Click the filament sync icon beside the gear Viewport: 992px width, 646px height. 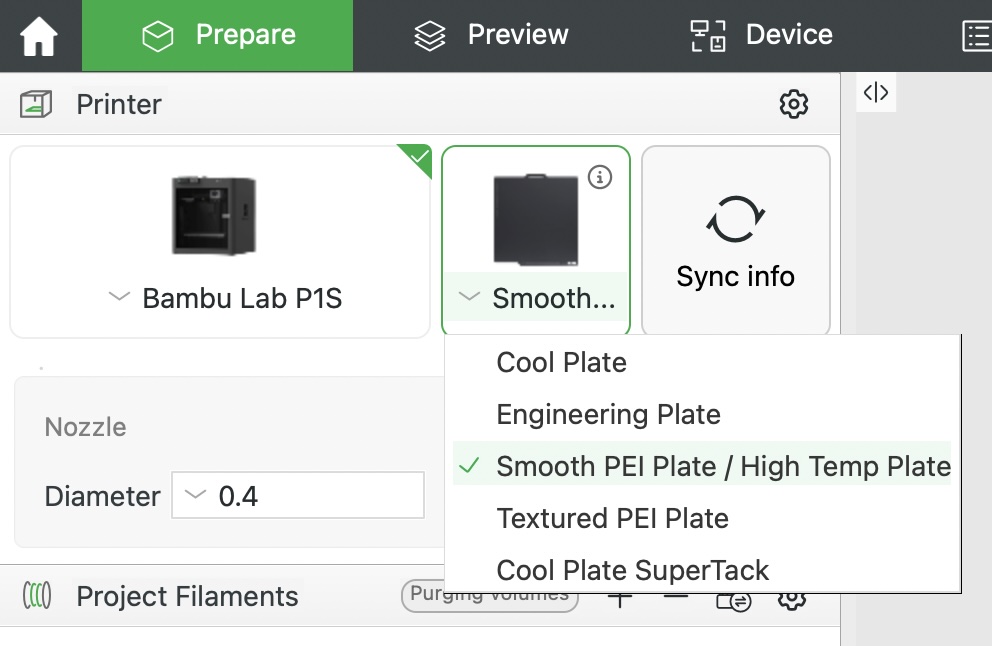[x=734, y=601]
